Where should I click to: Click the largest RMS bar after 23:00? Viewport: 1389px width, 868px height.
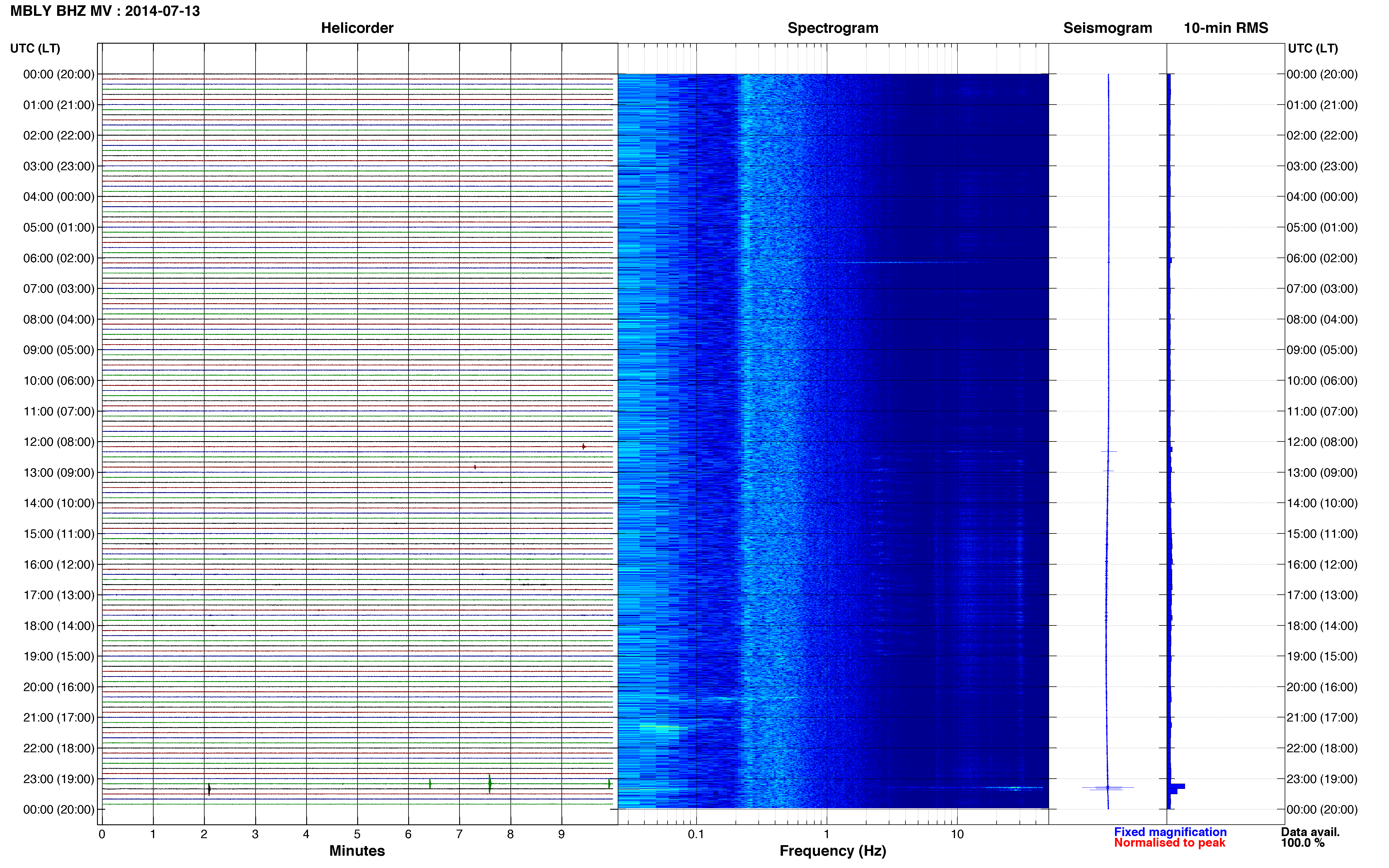pyautogui.click(x=1176, y=787)
